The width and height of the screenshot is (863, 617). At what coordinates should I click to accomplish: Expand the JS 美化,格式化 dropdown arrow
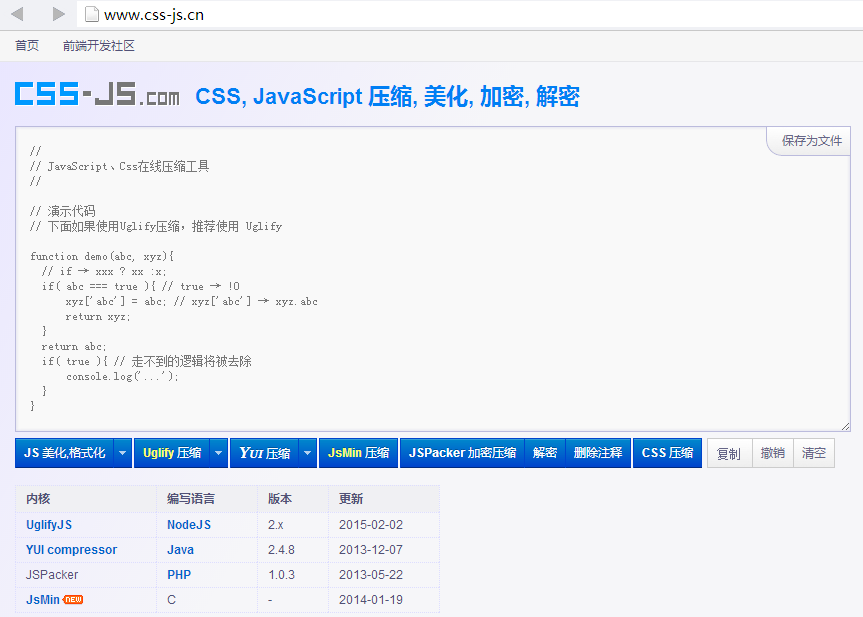[123, 453]
